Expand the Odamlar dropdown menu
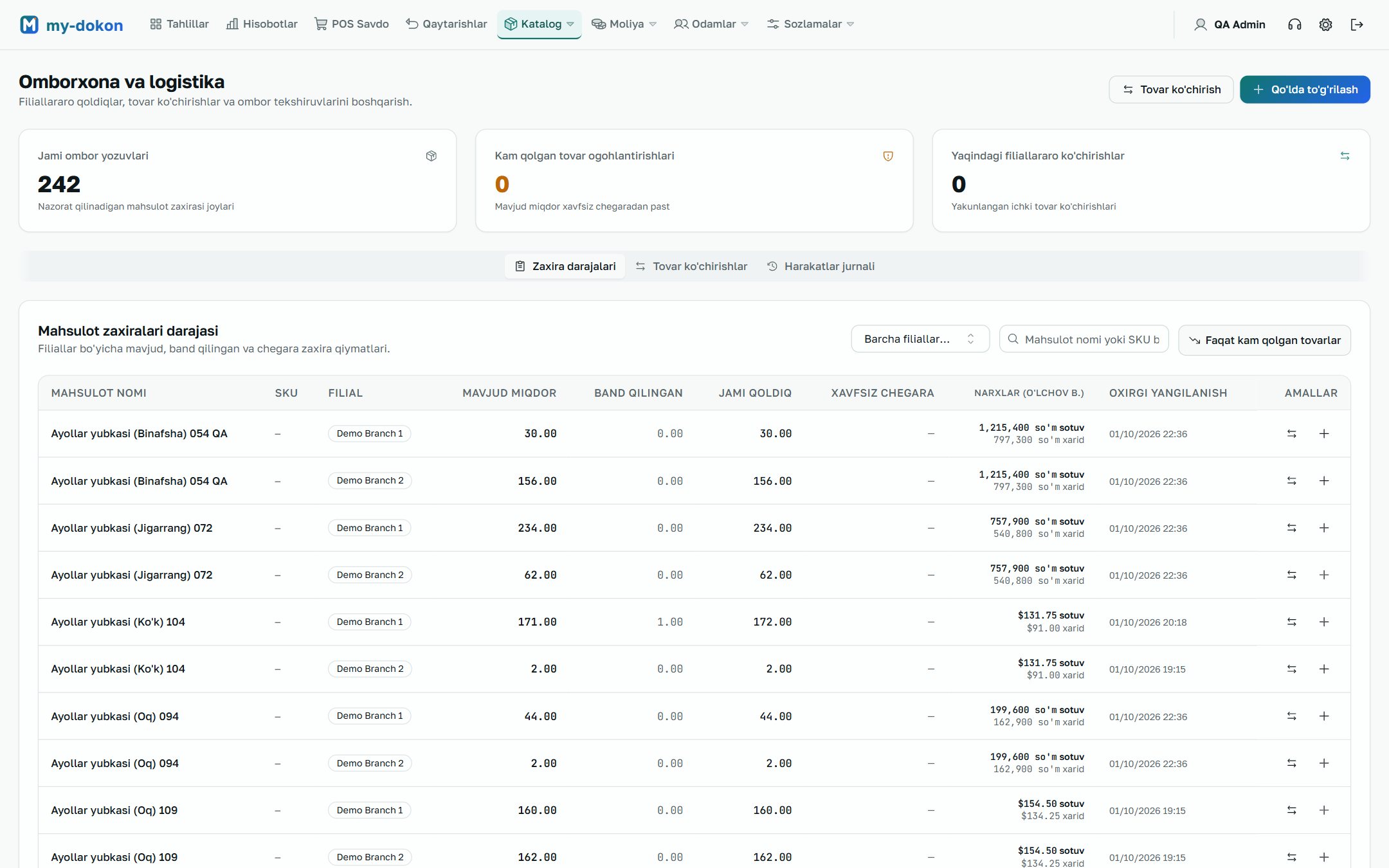1389x868 pixels. pyautogui.click(x=711, y=24)
